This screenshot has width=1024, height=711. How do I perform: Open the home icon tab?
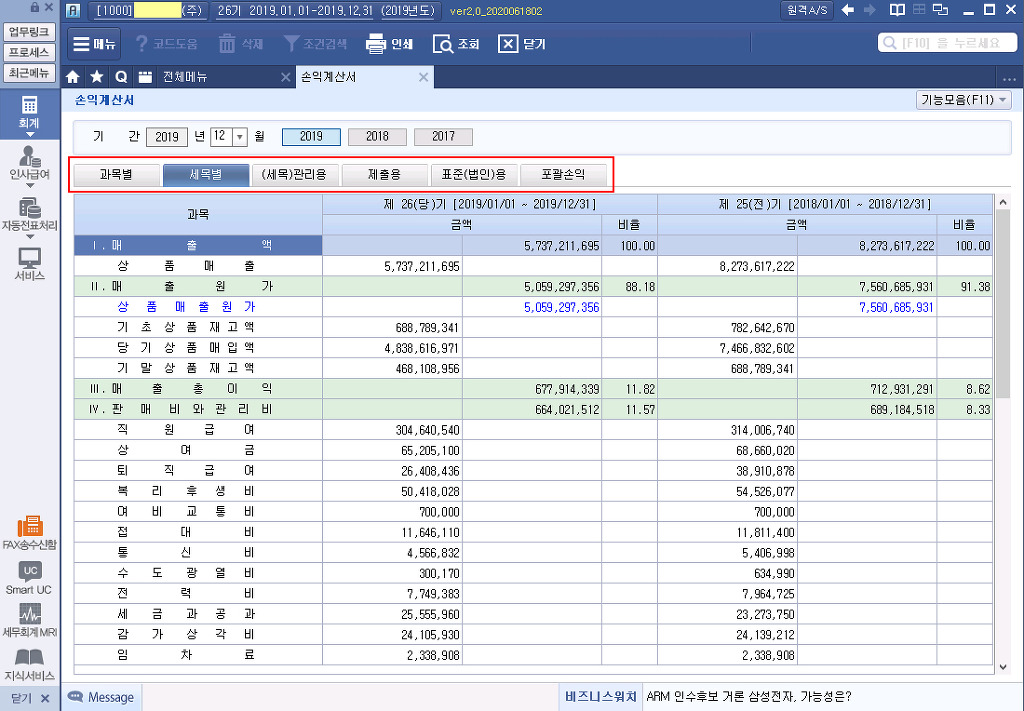72,77
